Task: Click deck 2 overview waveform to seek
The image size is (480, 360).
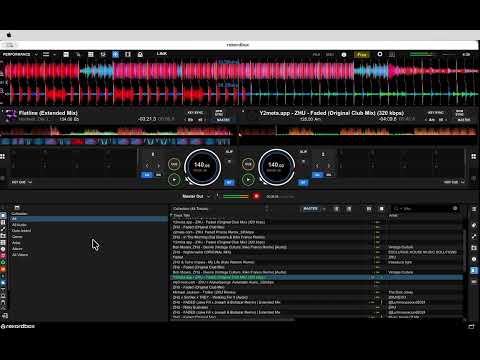Action: tap(358, 132)
